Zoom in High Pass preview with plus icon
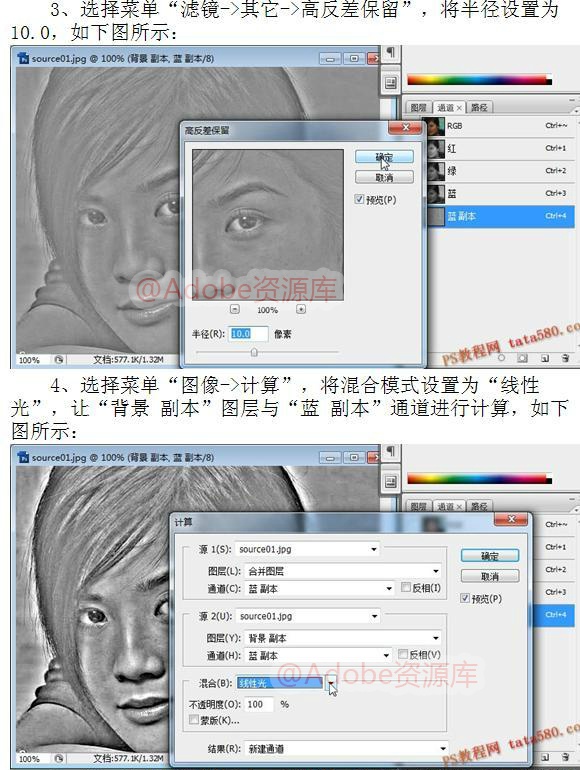 tap(301, 309)
